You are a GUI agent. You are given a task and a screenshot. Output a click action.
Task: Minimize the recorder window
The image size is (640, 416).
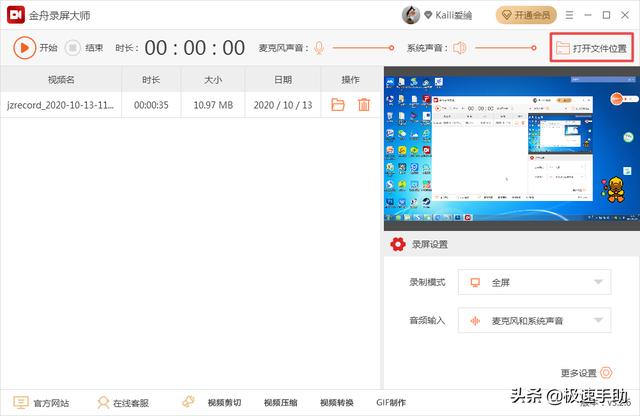588,15
